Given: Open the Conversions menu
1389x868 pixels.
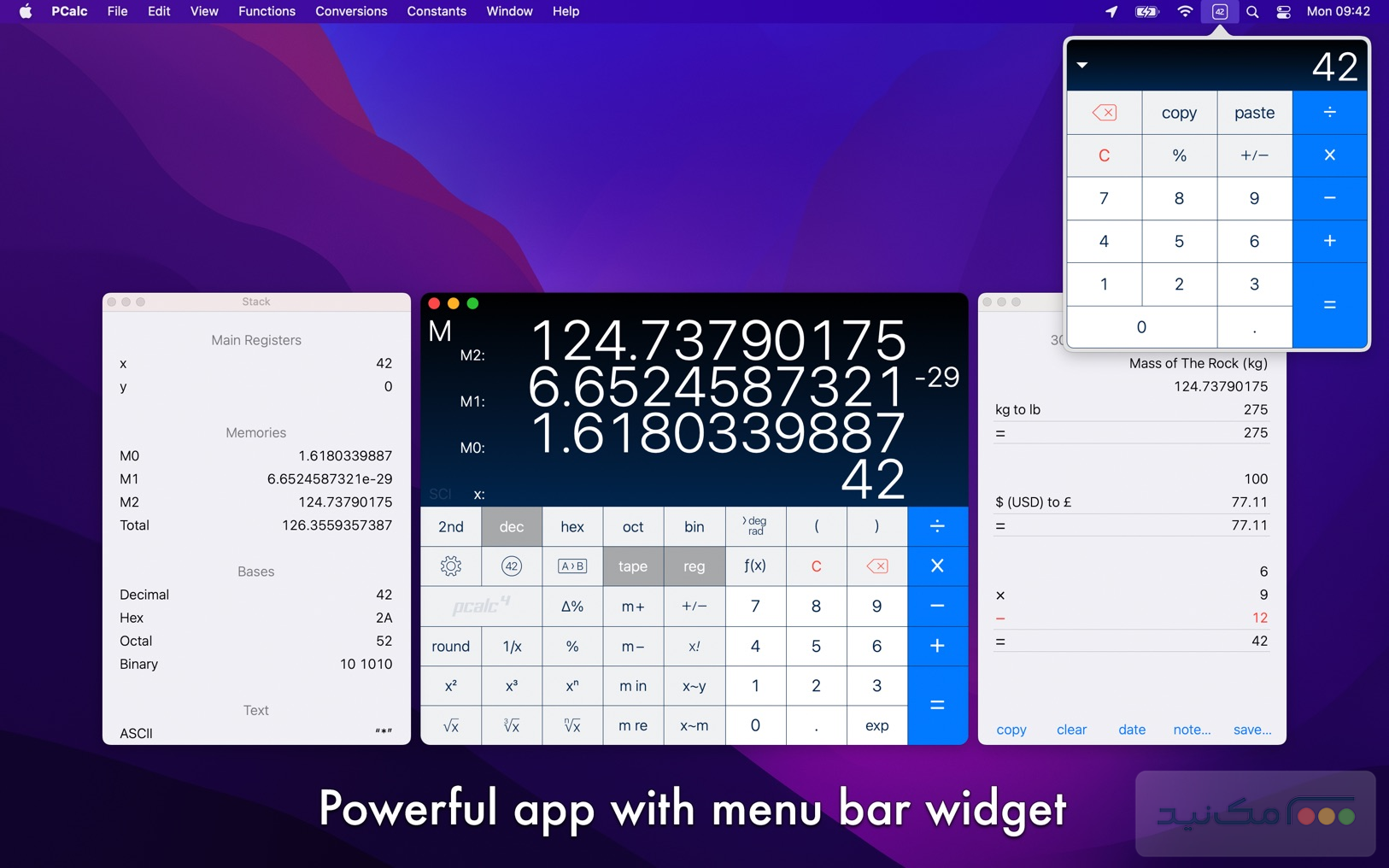Looking at the screenshot, I should pyautogui.click(x=350, y=11).
